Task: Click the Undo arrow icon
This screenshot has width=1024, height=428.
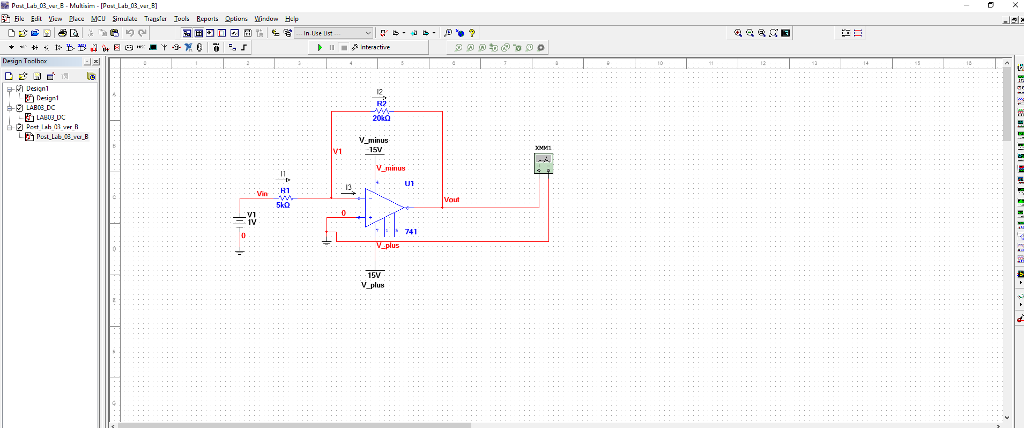Action: (131, 33)
